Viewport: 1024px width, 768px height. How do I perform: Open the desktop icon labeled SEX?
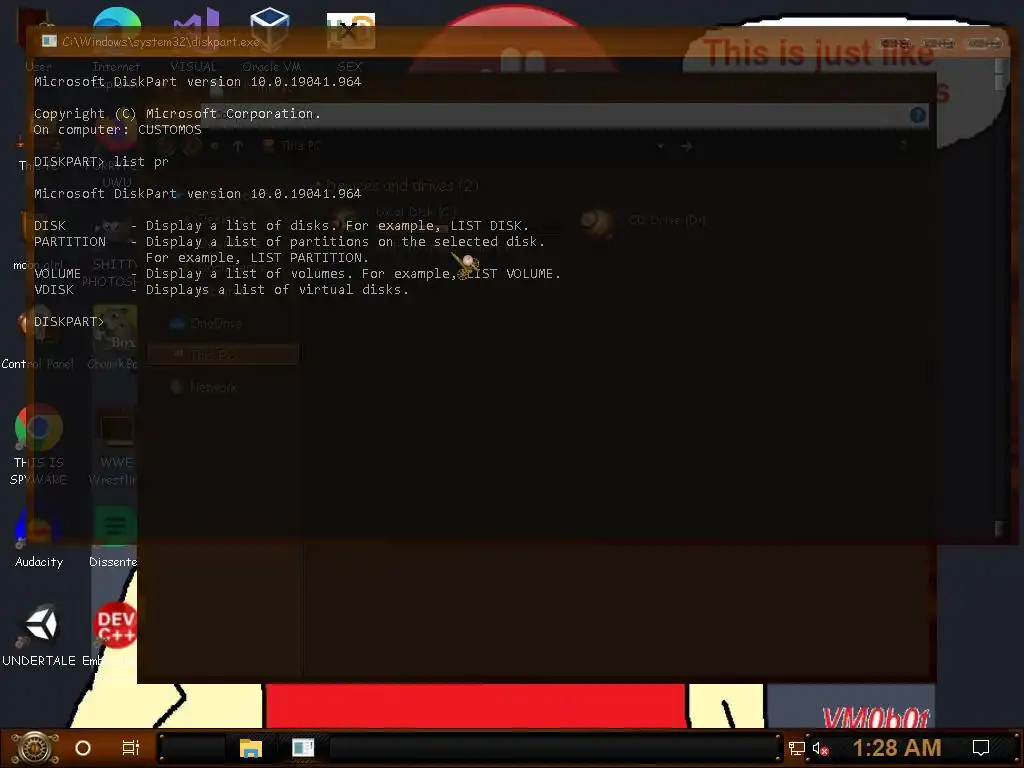point(350,40)
